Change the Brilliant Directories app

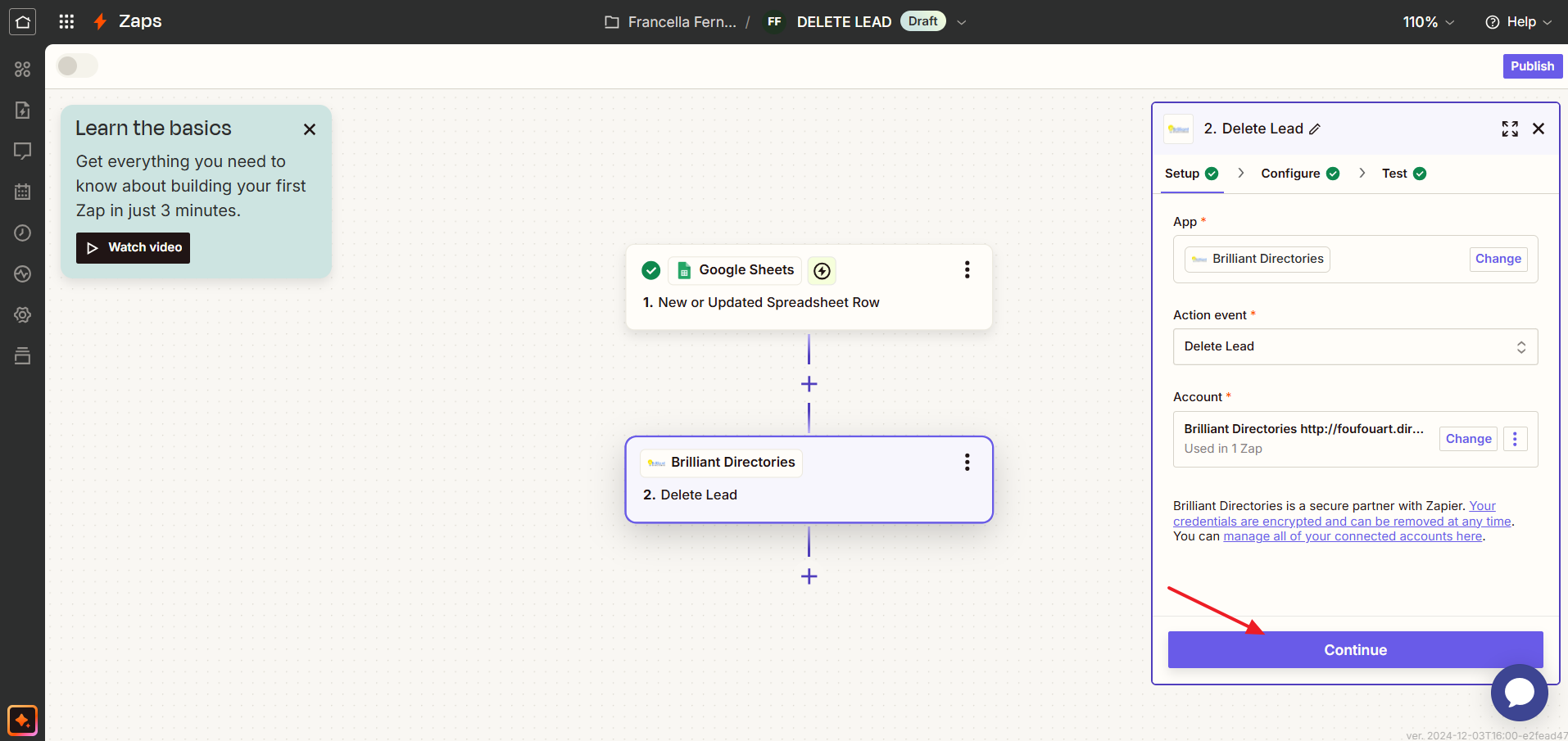pos(1498,259)
